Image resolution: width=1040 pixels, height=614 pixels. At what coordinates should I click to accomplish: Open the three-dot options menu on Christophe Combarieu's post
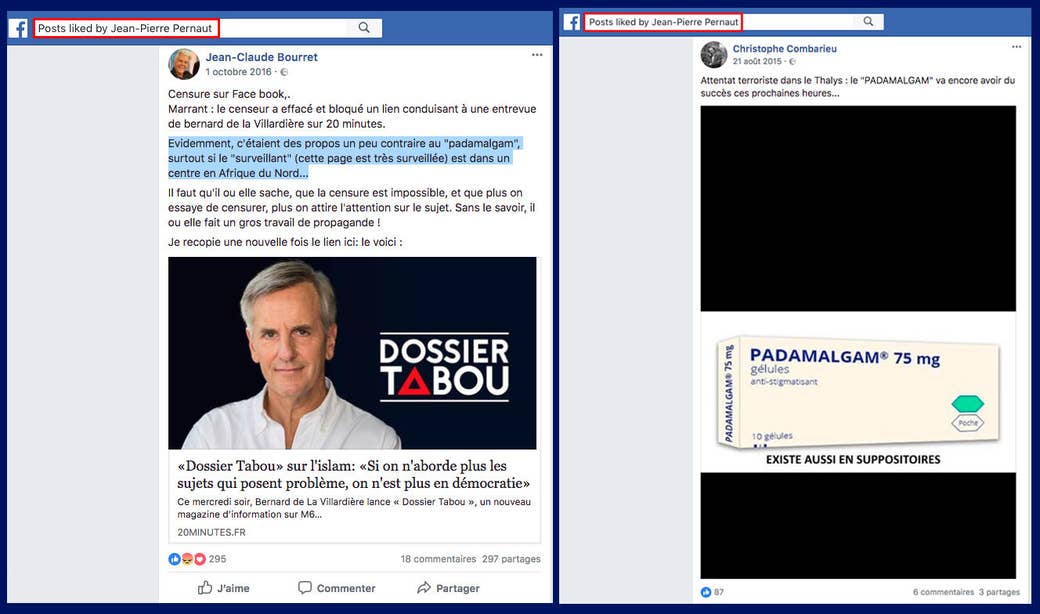tap(1016, 46)
